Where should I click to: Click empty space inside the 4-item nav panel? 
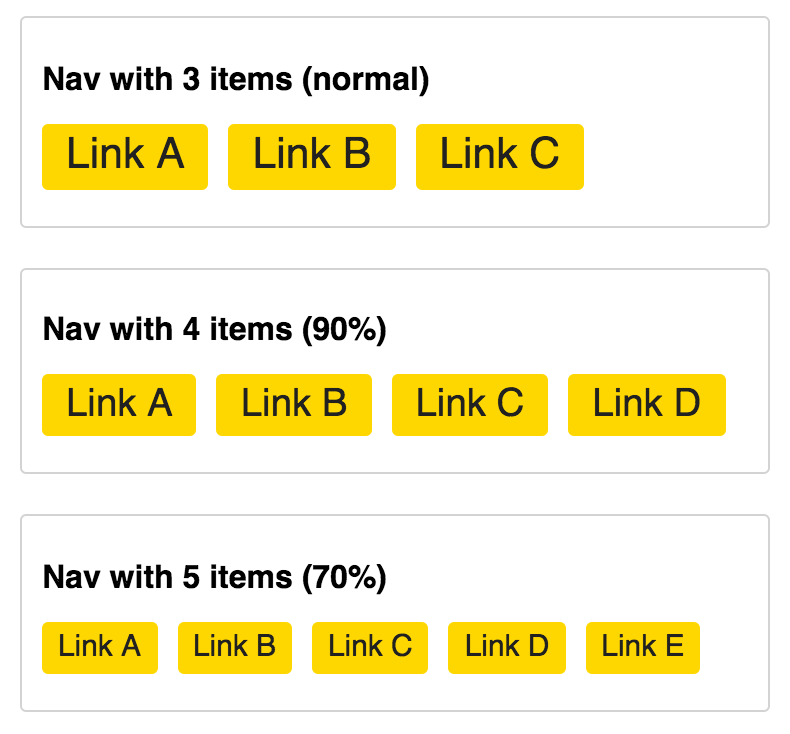[x=600, y=320]
